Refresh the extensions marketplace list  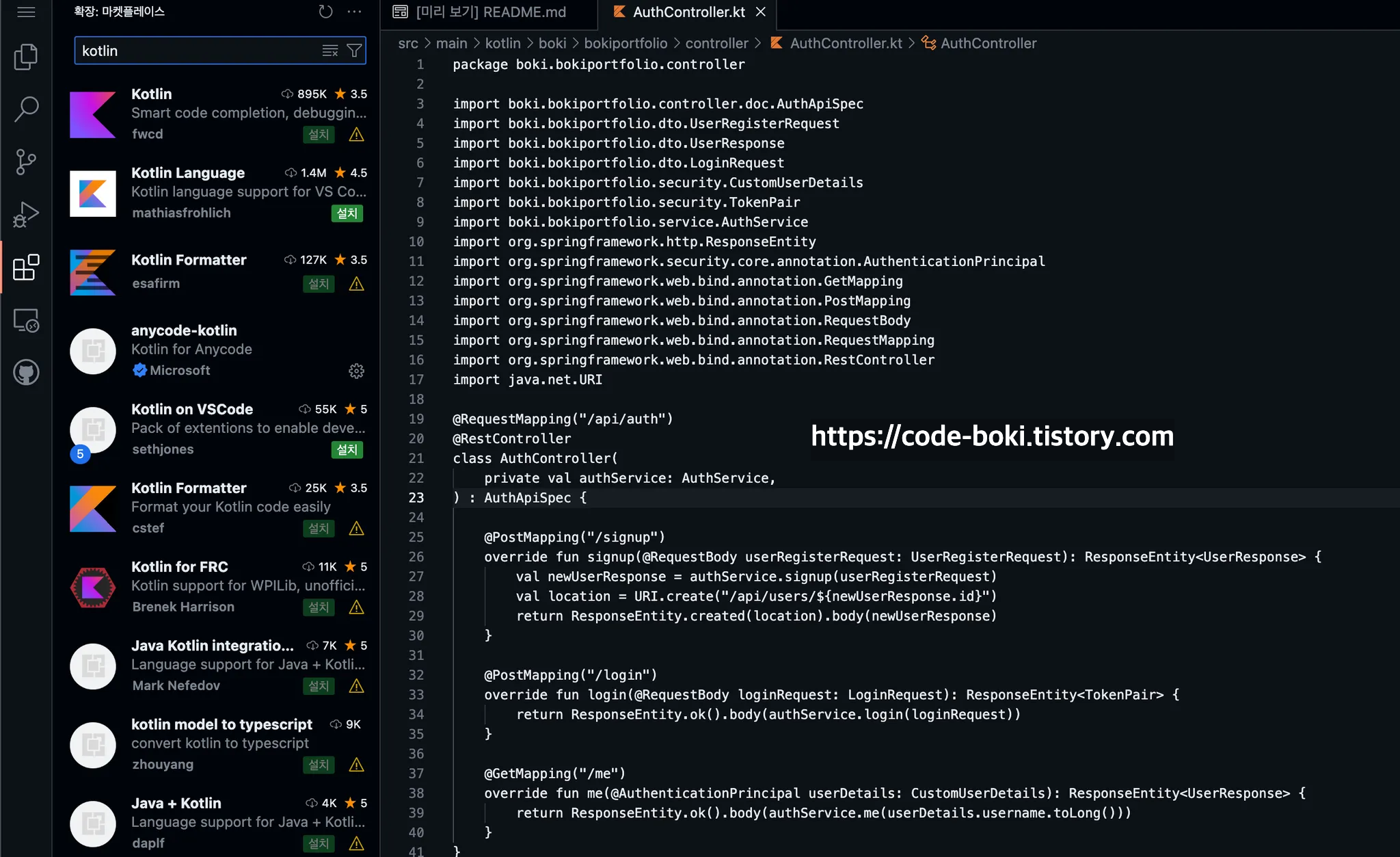pyautogui.click(x=325, y=12)
